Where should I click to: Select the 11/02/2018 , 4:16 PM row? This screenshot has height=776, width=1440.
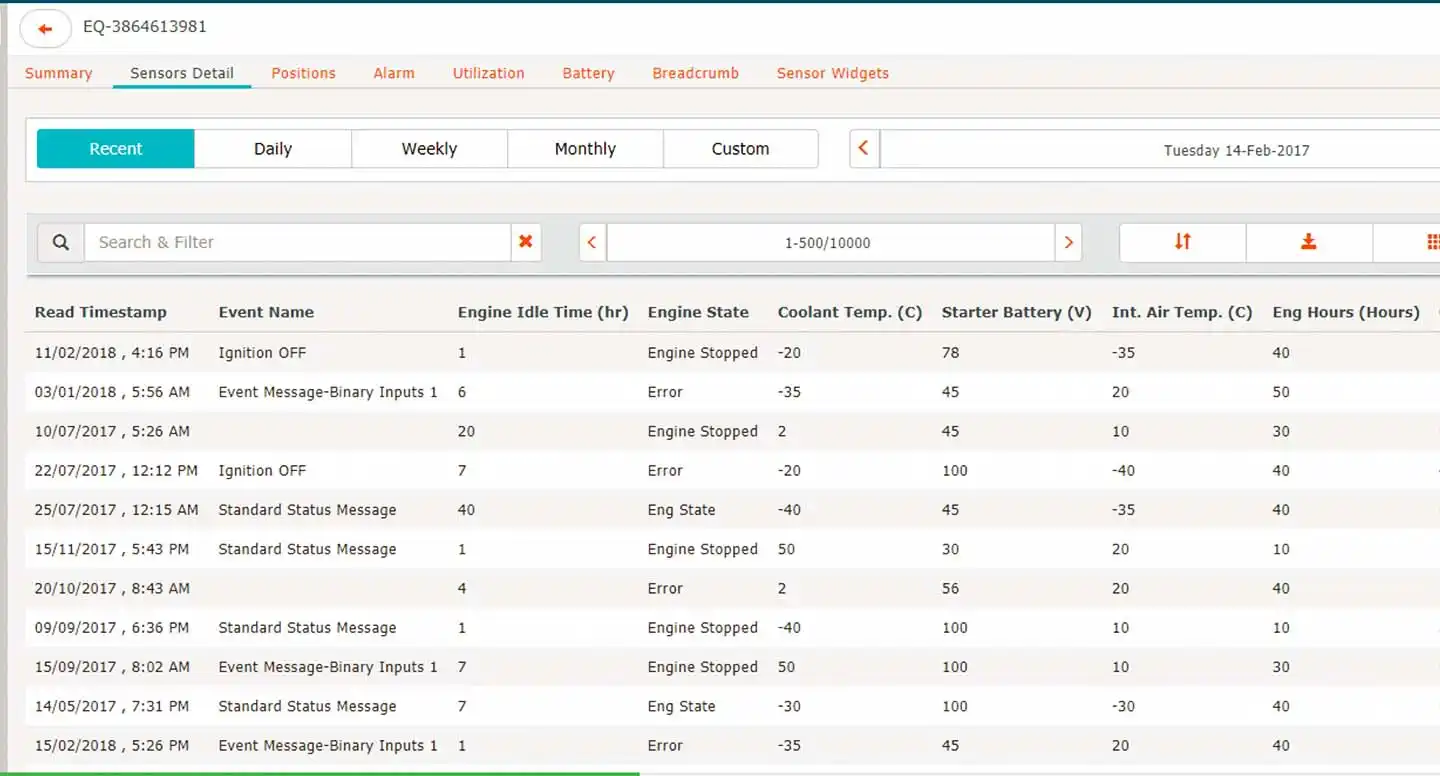pos(732,353)
